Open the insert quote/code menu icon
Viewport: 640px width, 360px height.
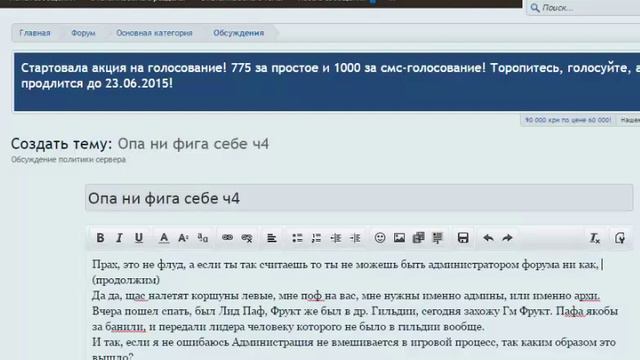point(438,238)
